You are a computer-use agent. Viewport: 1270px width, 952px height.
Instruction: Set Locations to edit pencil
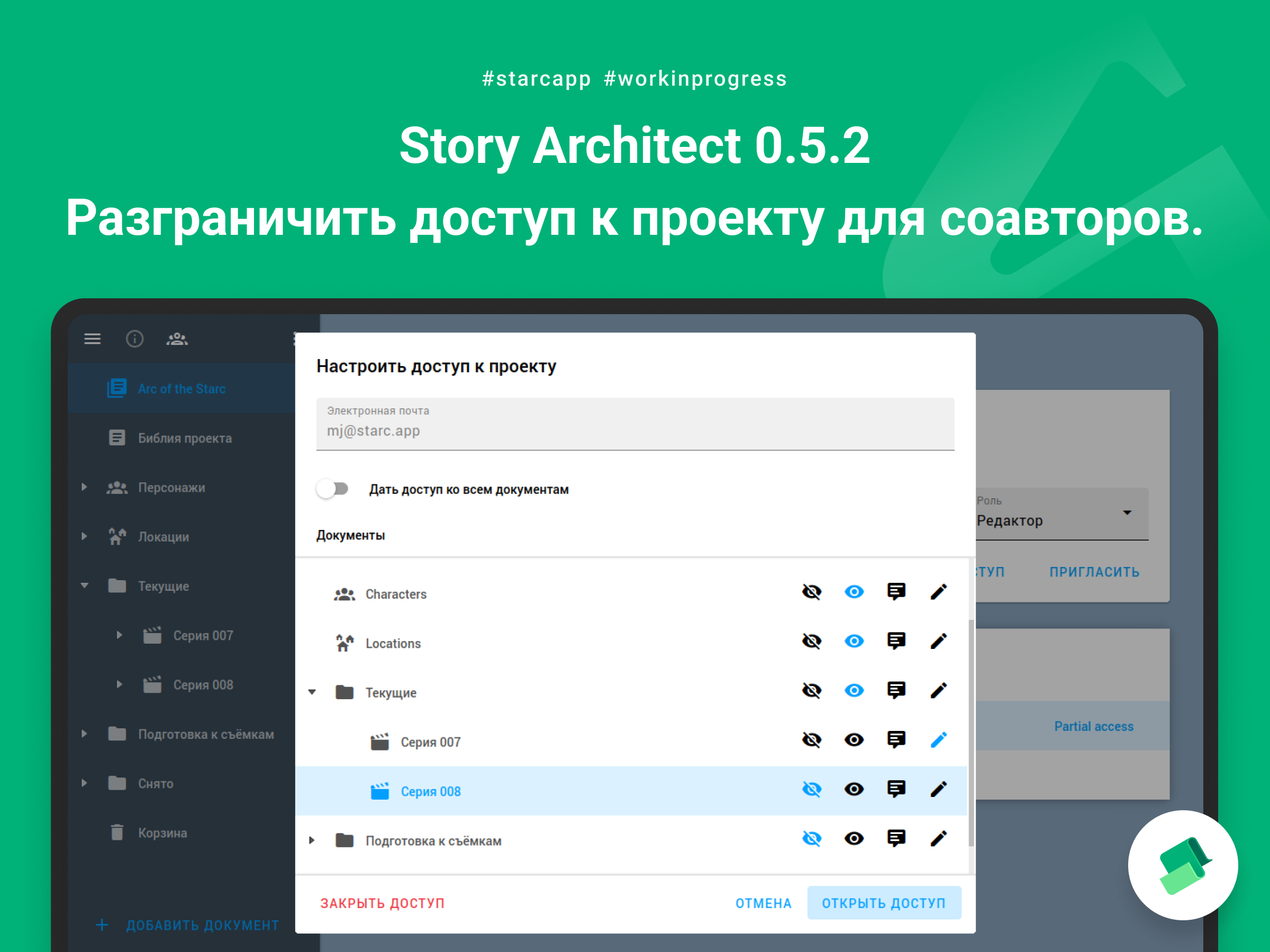click(x=938, y=641)
